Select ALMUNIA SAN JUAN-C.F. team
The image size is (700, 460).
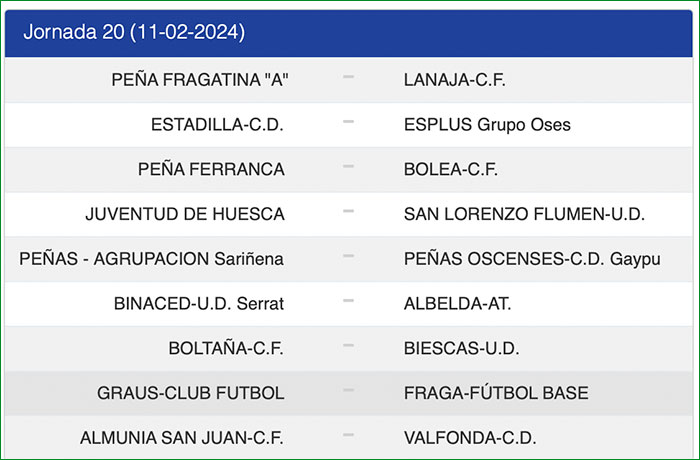pyautogui.click(x=180, y=438)
